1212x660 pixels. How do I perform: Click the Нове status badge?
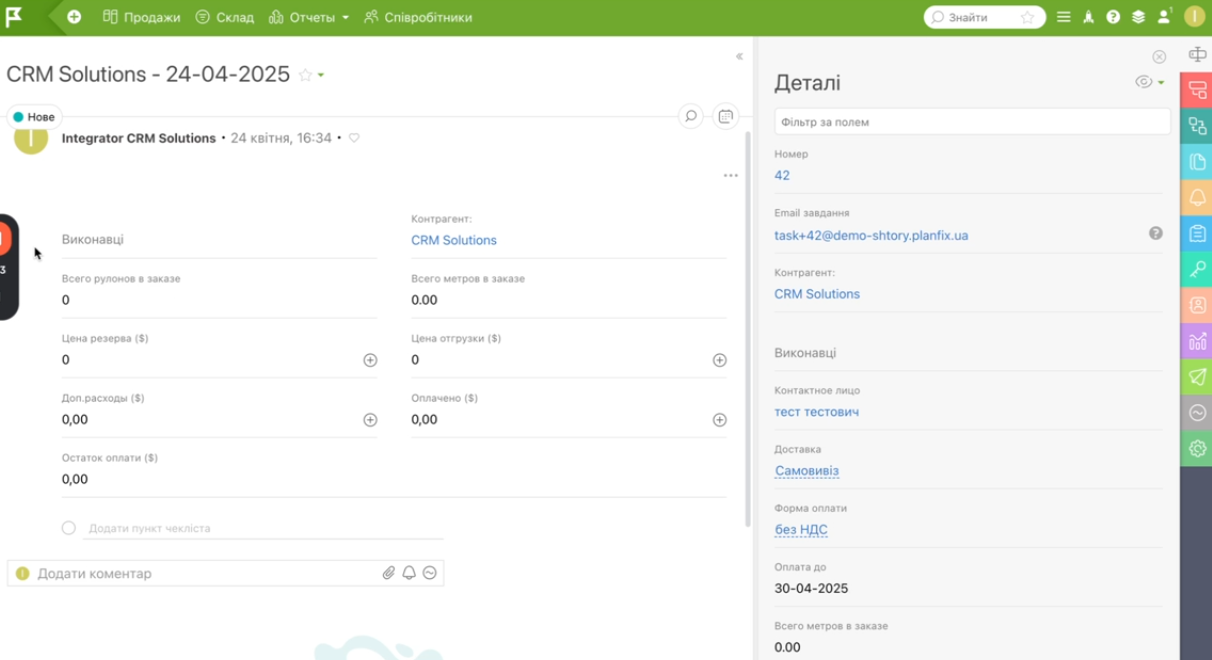pyautogui.click(x=34, y=117)
